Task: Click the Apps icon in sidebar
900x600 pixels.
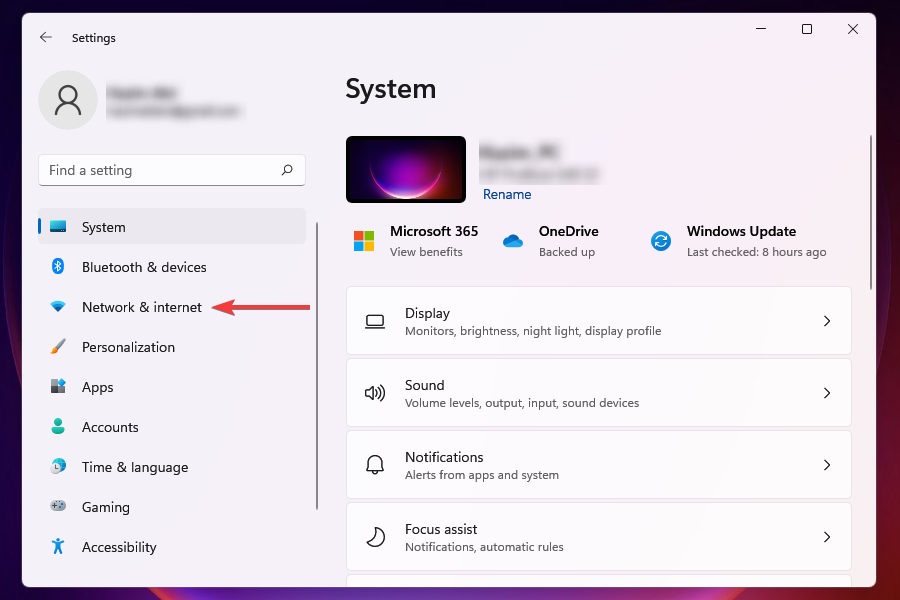Action: pos(59,387)
